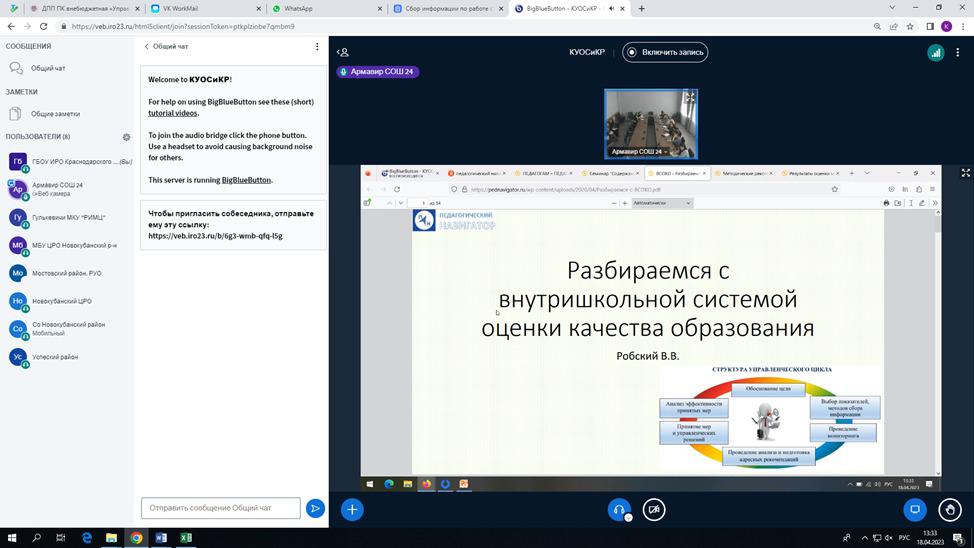This screenshot has width=974, height=548.
Task: Open Excel from the Windows taskbar
Action: click(x=186, y=538)
